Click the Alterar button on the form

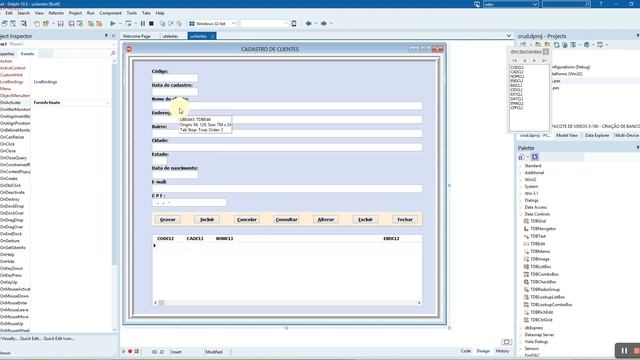click(326, 220)
